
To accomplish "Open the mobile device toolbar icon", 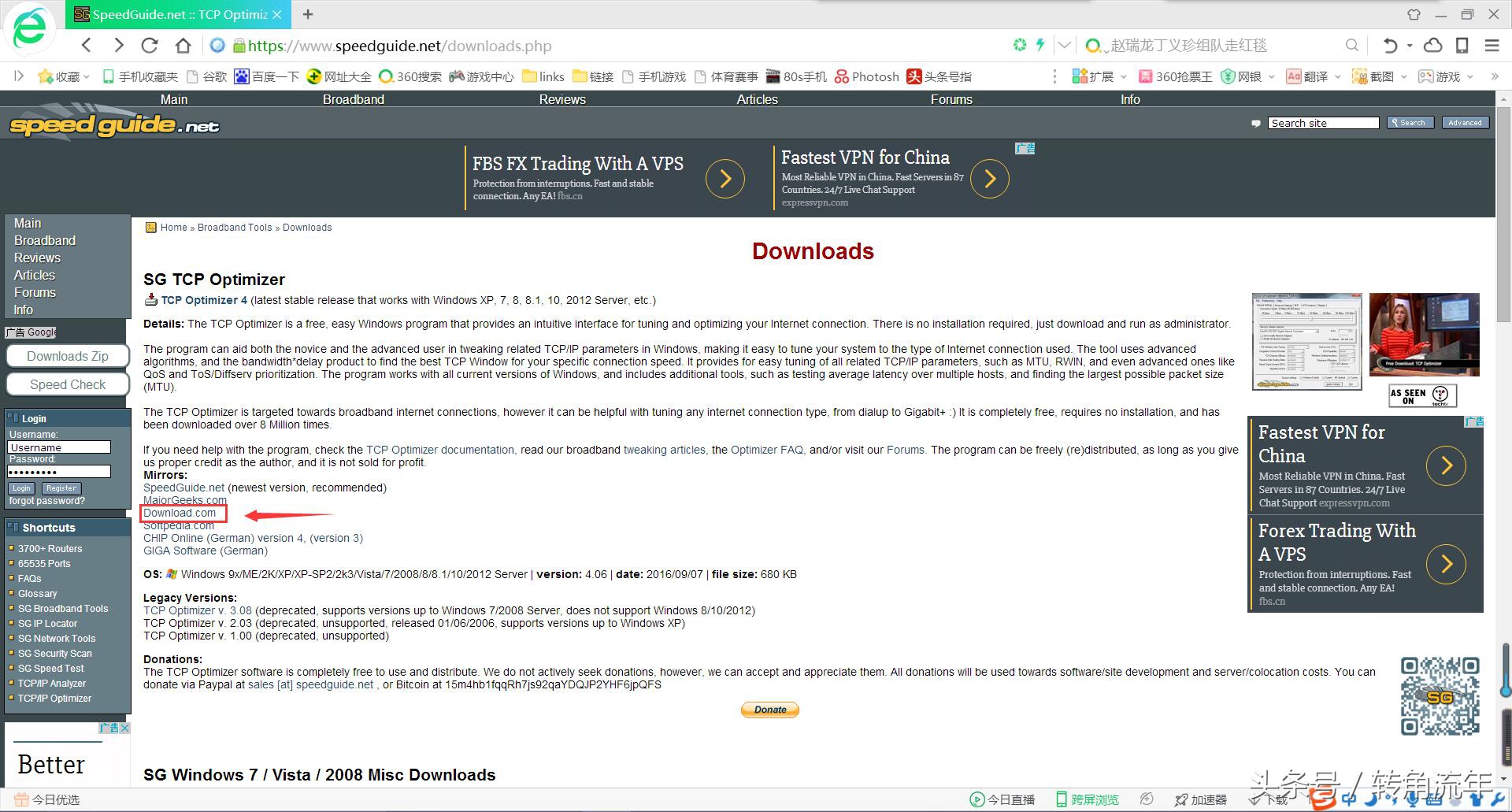I will (x=1462, y=46).
